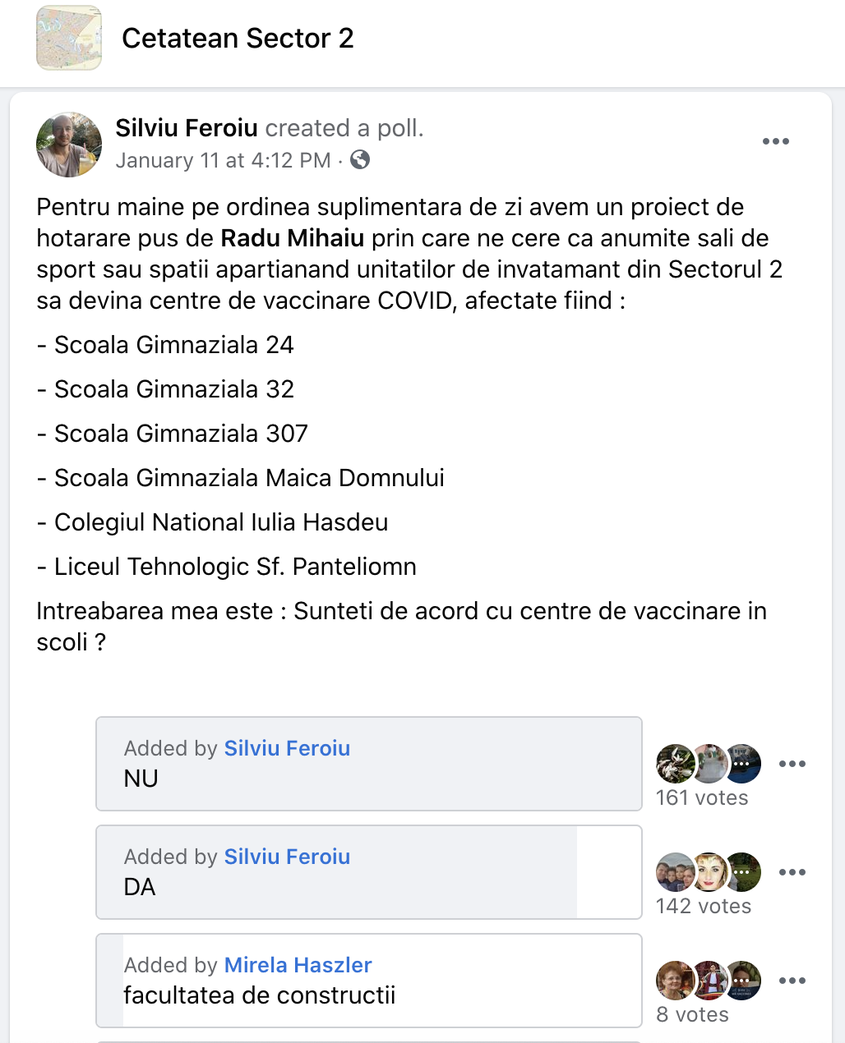845x1043 pixels.
Task: View the 161 votes count for NU
Action: click(702, 797)
